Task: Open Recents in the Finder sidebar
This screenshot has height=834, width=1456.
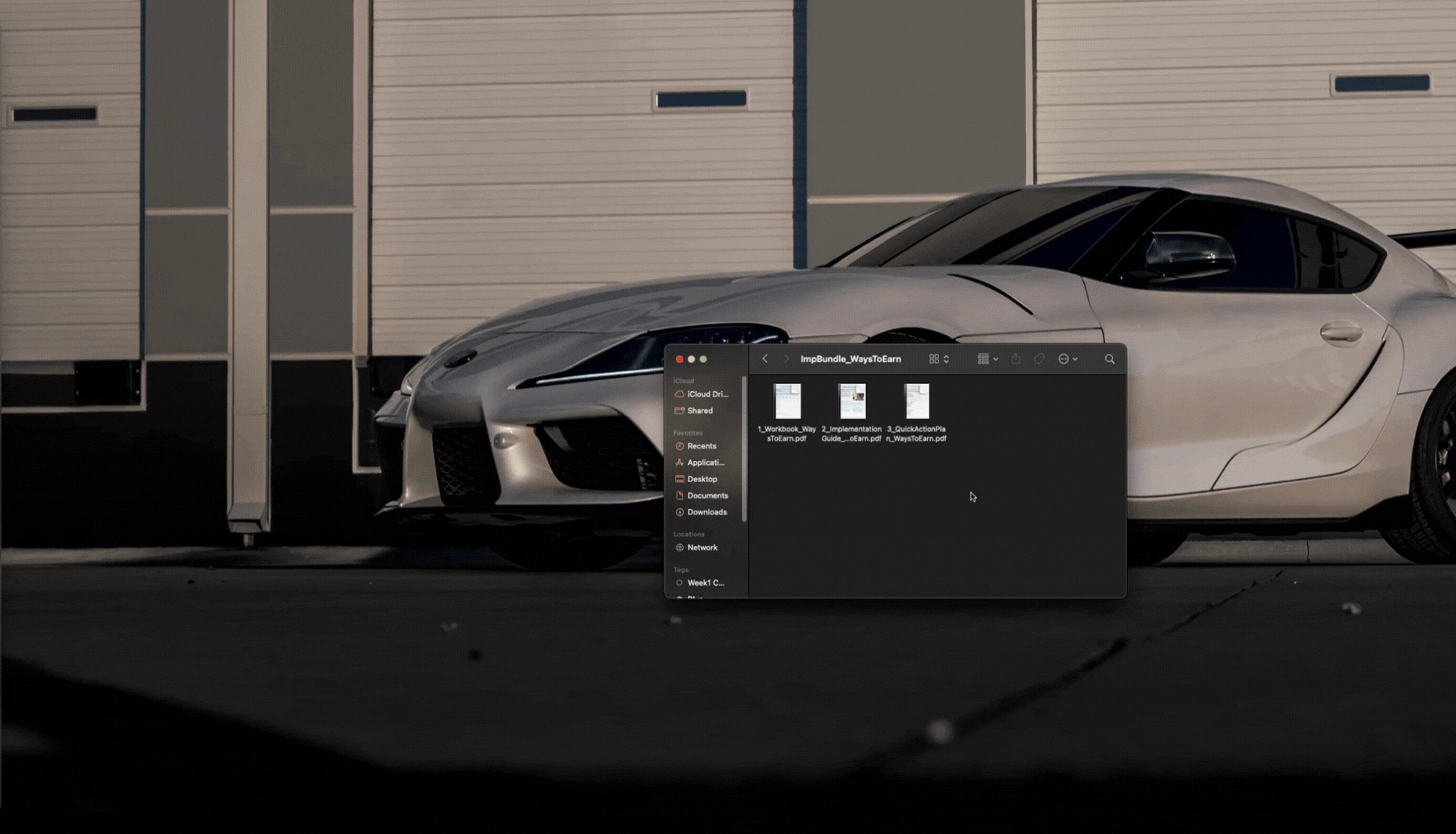Action: pyautogui.click(x=695, y=446)
